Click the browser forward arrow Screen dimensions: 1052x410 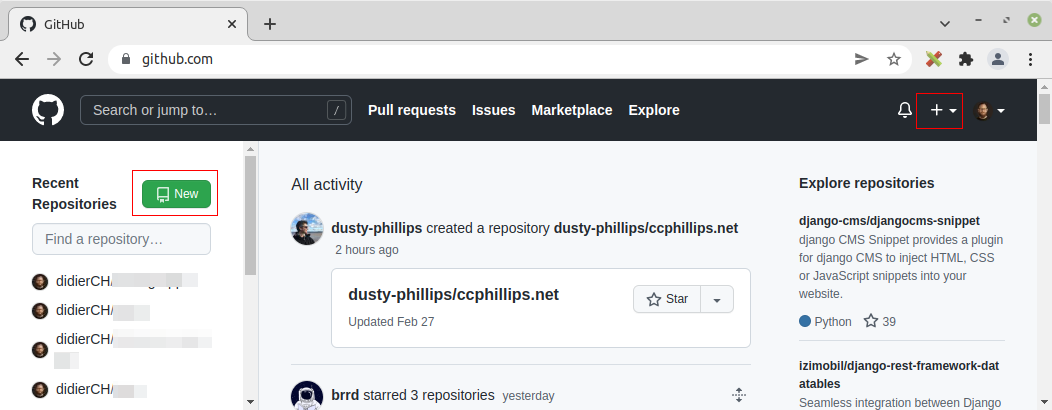coord(54,59)
